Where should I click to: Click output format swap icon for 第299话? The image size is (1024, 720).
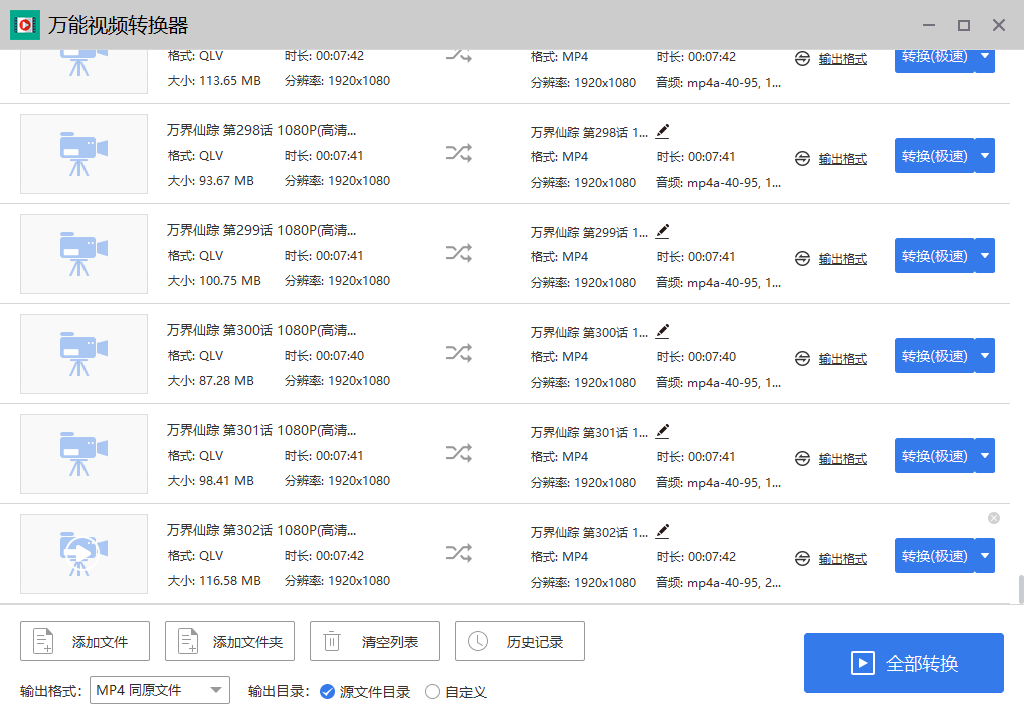[x=803, y=259]
